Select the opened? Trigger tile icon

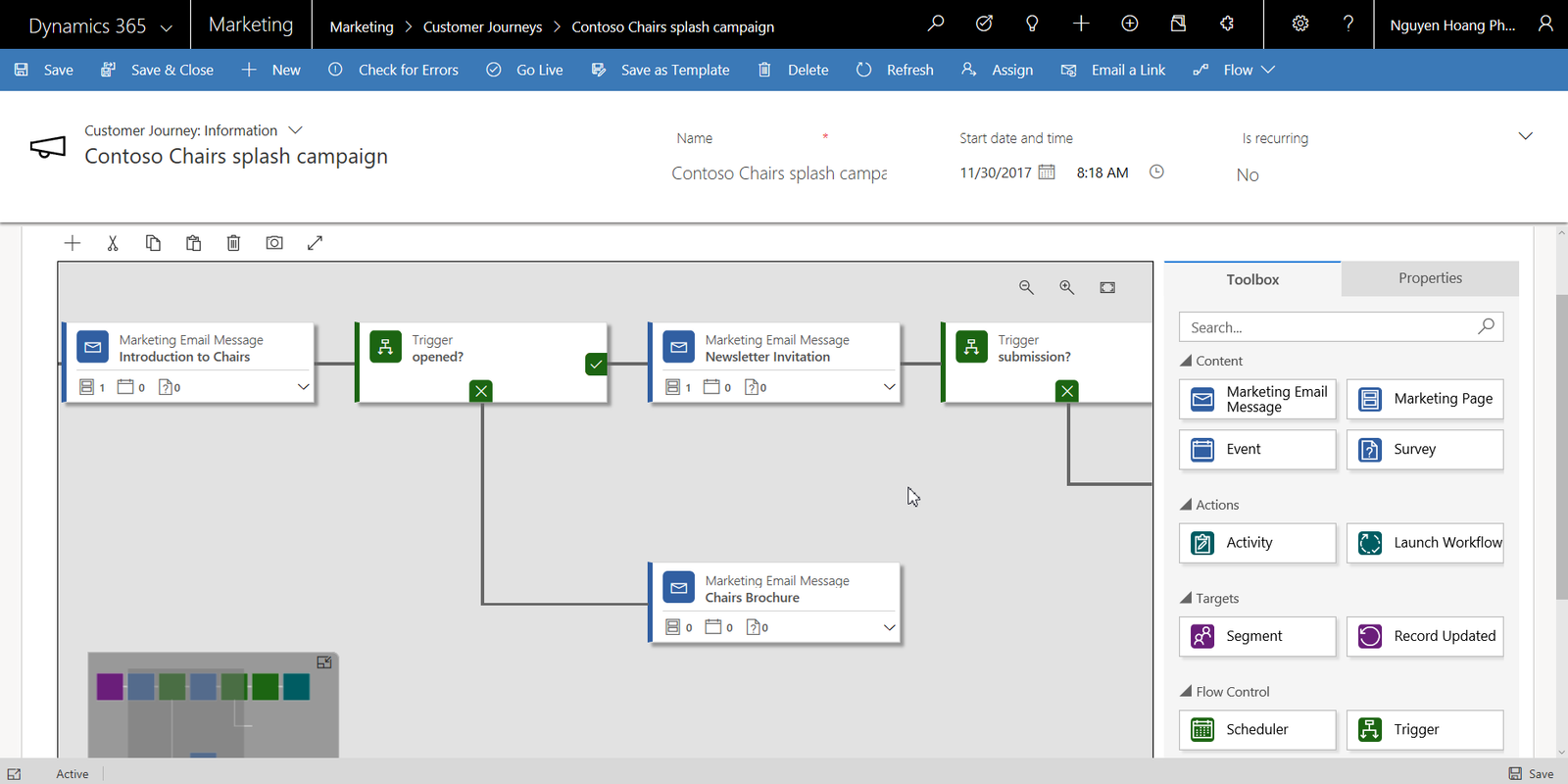click(385, 347)
